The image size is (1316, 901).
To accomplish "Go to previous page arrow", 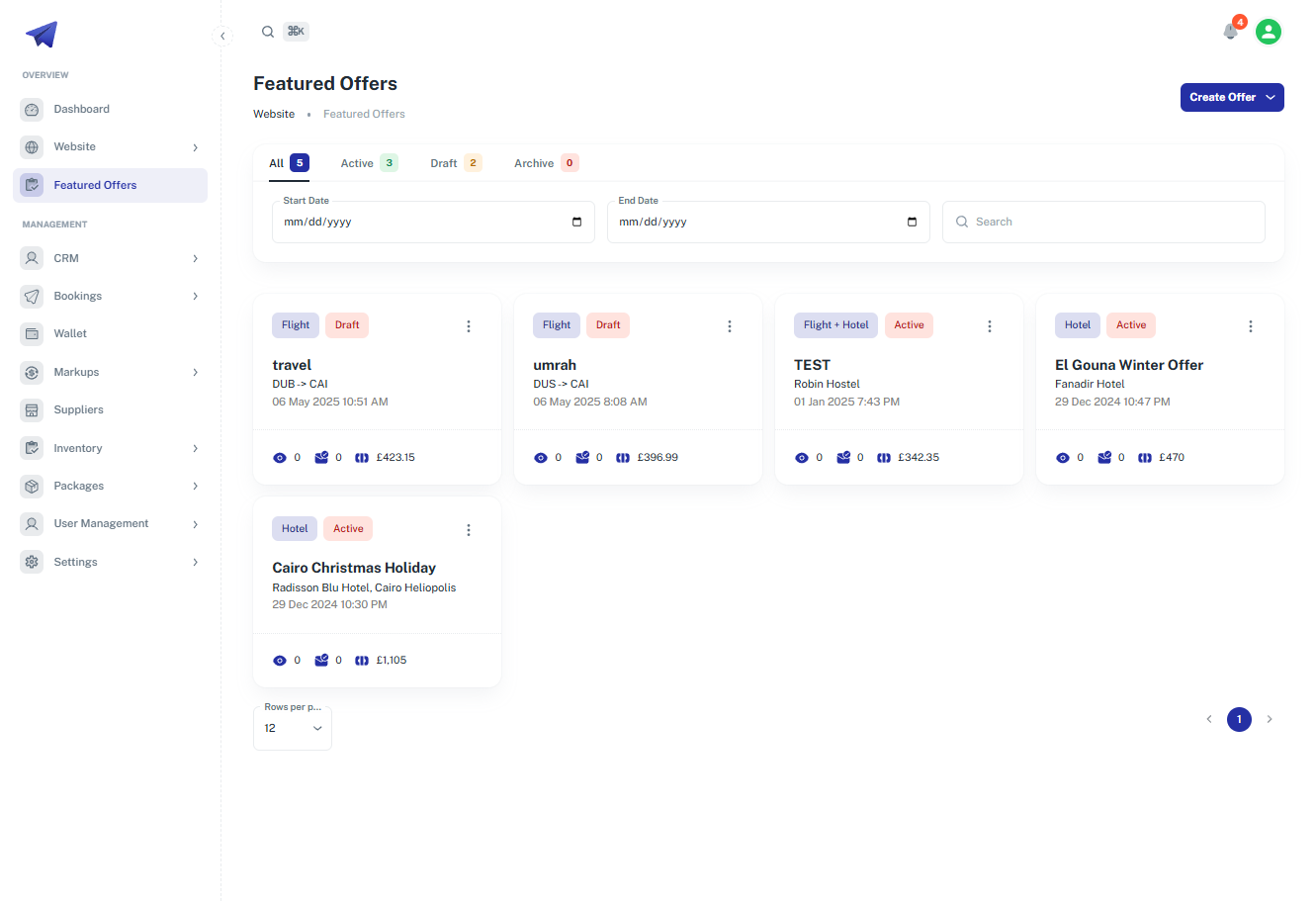I will (1208, 719).
